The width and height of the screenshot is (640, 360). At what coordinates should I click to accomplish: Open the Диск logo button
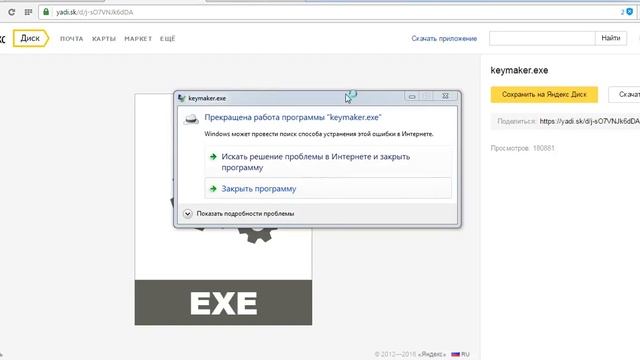(31, 38)
